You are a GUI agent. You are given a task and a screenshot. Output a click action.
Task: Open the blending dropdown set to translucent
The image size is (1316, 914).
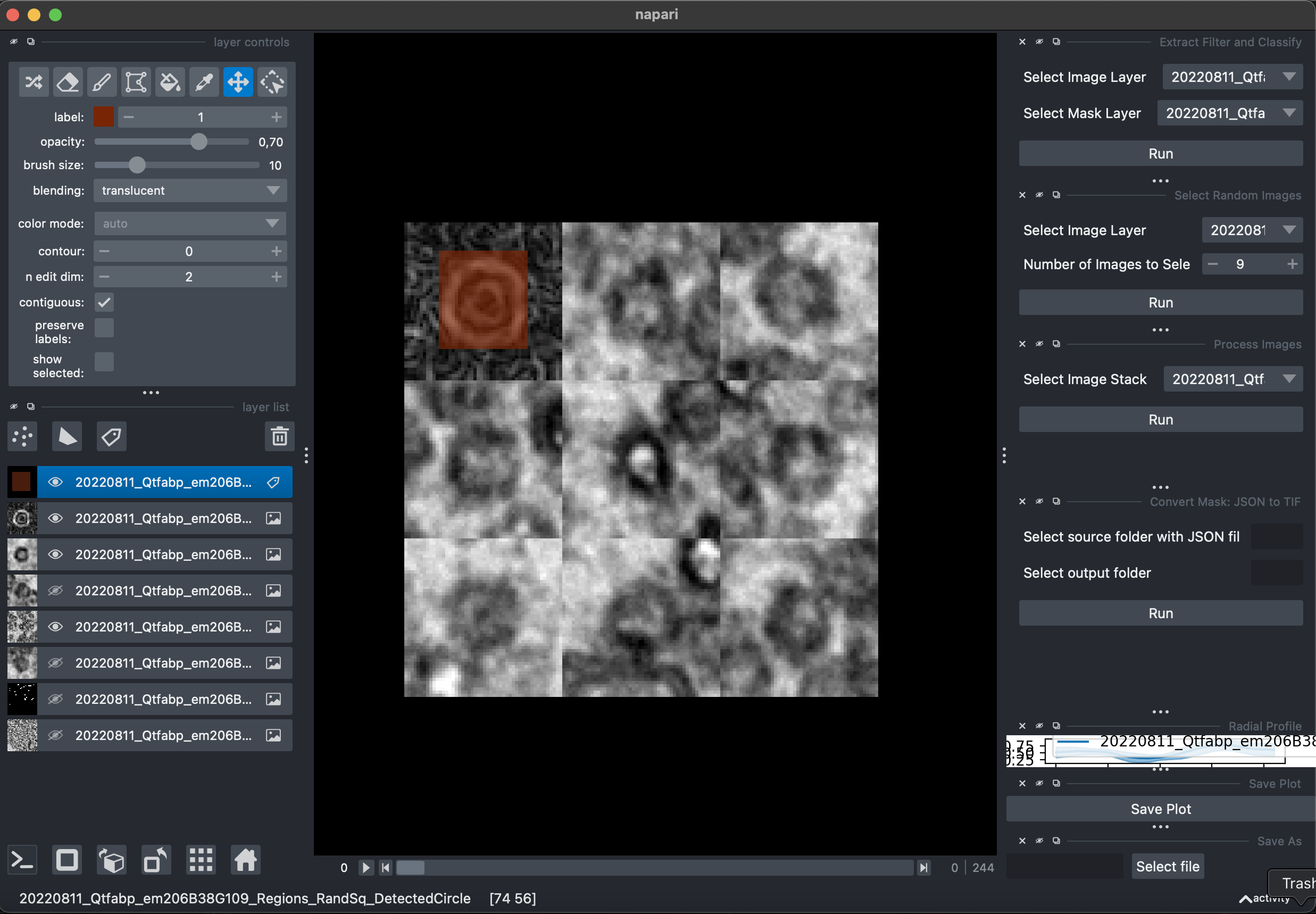click(190, 190)
